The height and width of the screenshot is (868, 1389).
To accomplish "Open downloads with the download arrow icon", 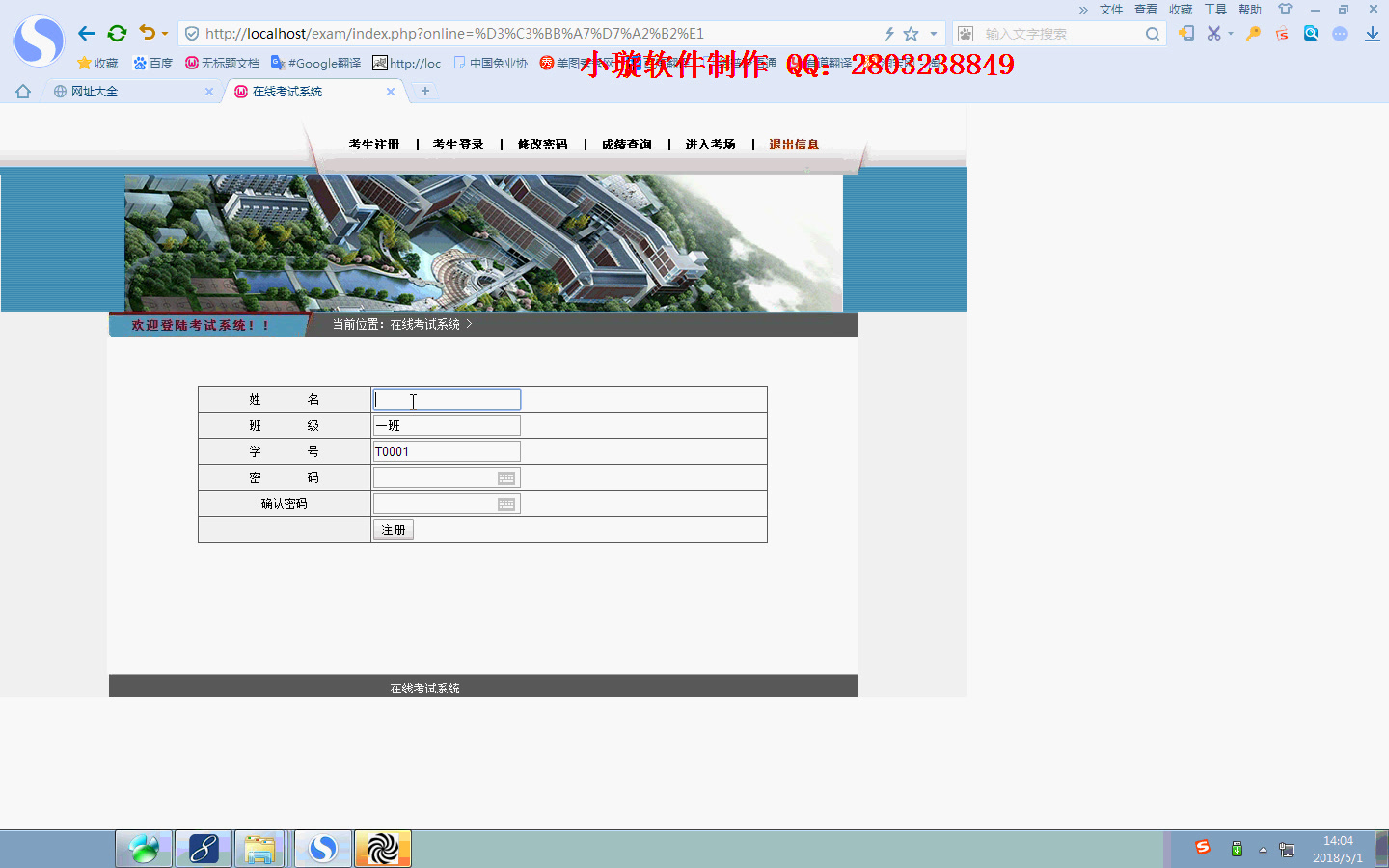I will [1372, 34].
